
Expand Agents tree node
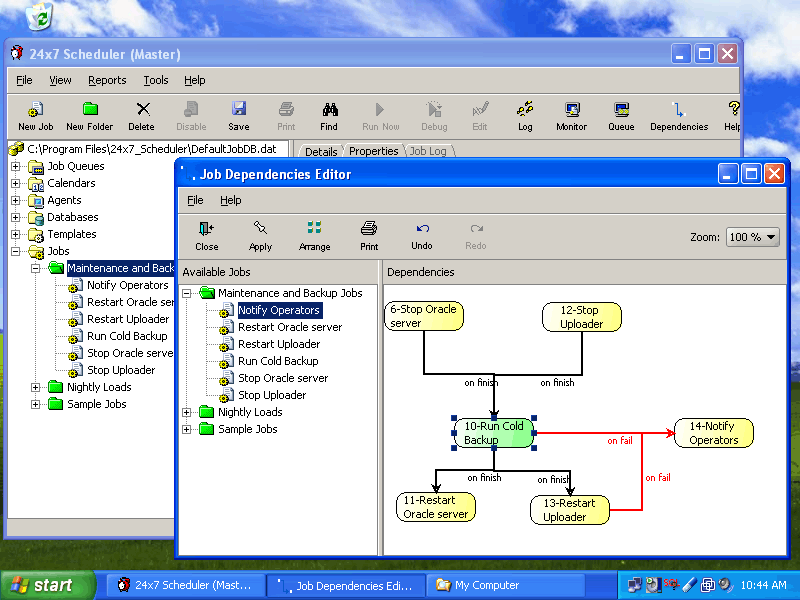click(x=16, y=201)
